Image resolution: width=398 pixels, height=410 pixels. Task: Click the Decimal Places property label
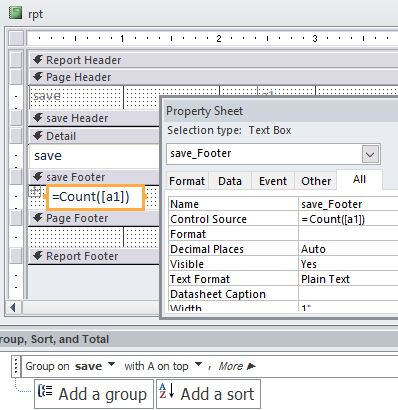click(x=207, y=249)
